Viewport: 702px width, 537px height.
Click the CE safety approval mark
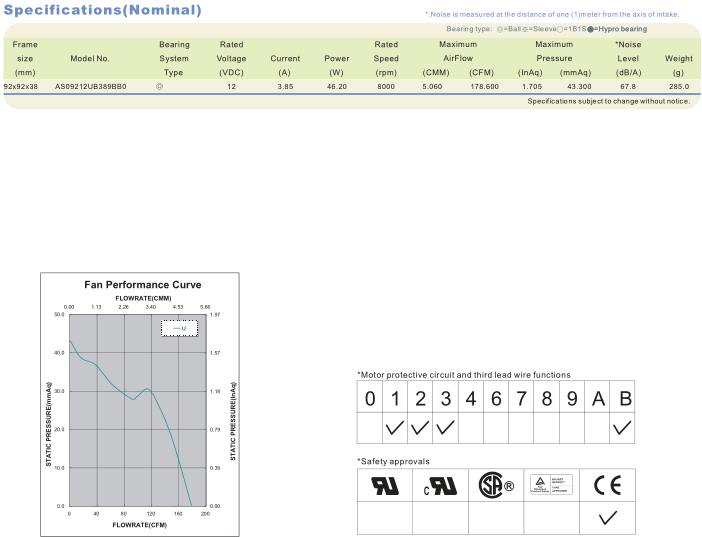(x=608, y=485)
